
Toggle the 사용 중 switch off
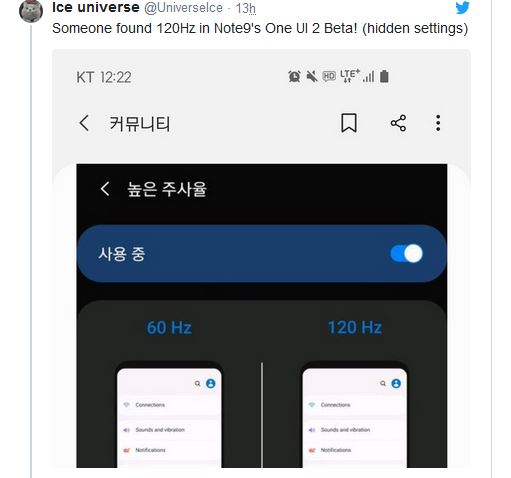[x=406, y=254]
